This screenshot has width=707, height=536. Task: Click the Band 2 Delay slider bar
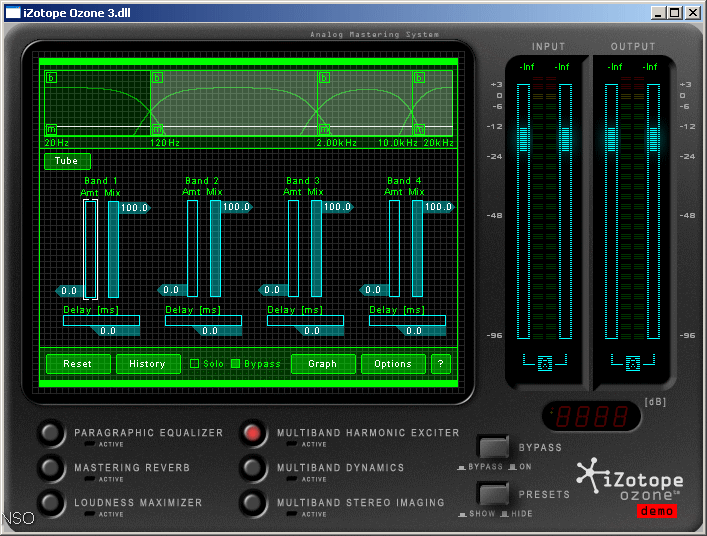coord(203,321)
